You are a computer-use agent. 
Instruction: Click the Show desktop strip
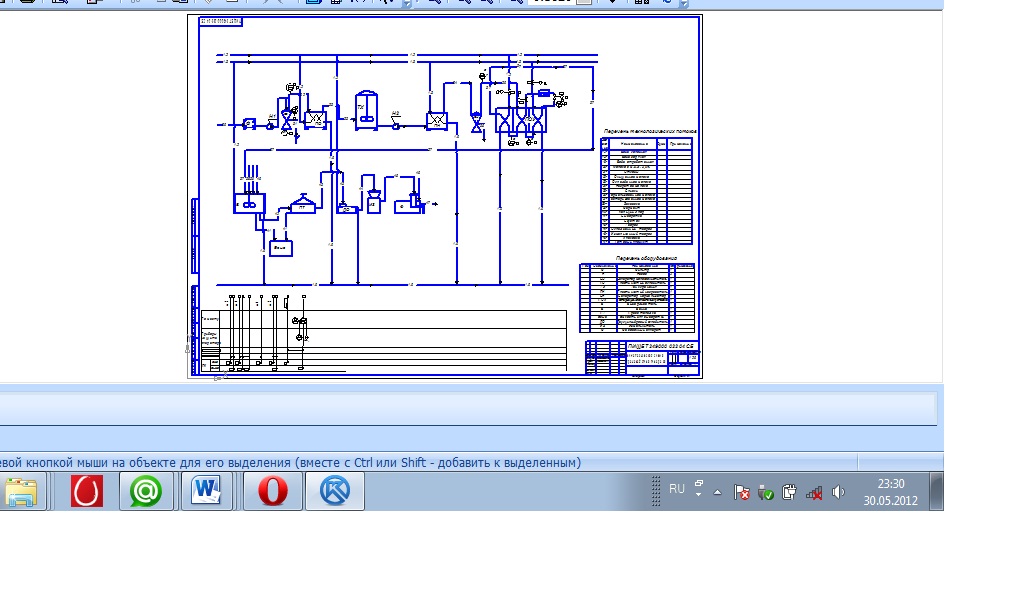(x=937, y=491)
